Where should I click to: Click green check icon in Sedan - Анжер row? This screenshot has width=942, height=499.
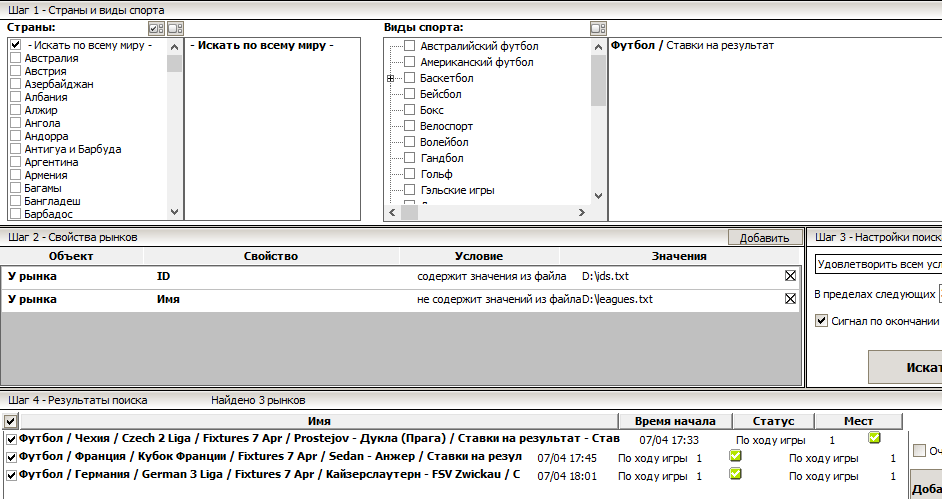pos(735,456)
